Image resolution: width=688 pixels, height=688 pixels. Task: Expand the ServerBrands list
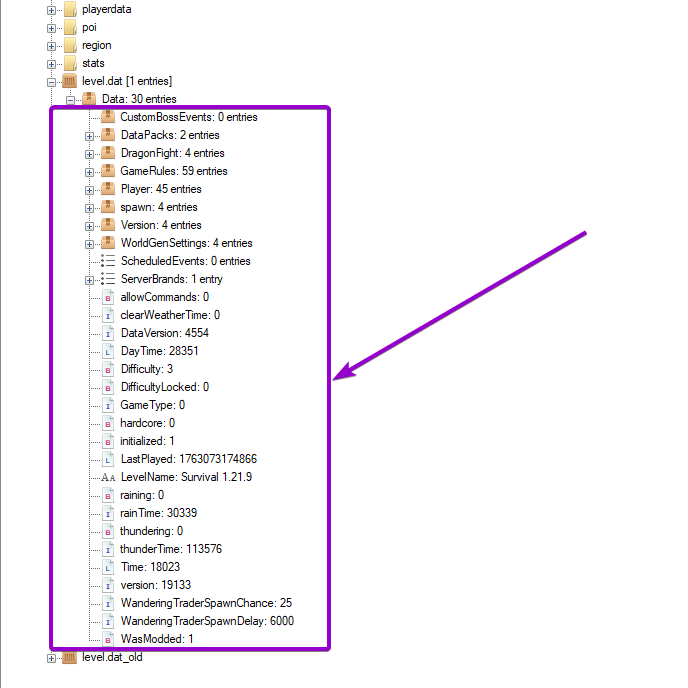tap(89, 280)
